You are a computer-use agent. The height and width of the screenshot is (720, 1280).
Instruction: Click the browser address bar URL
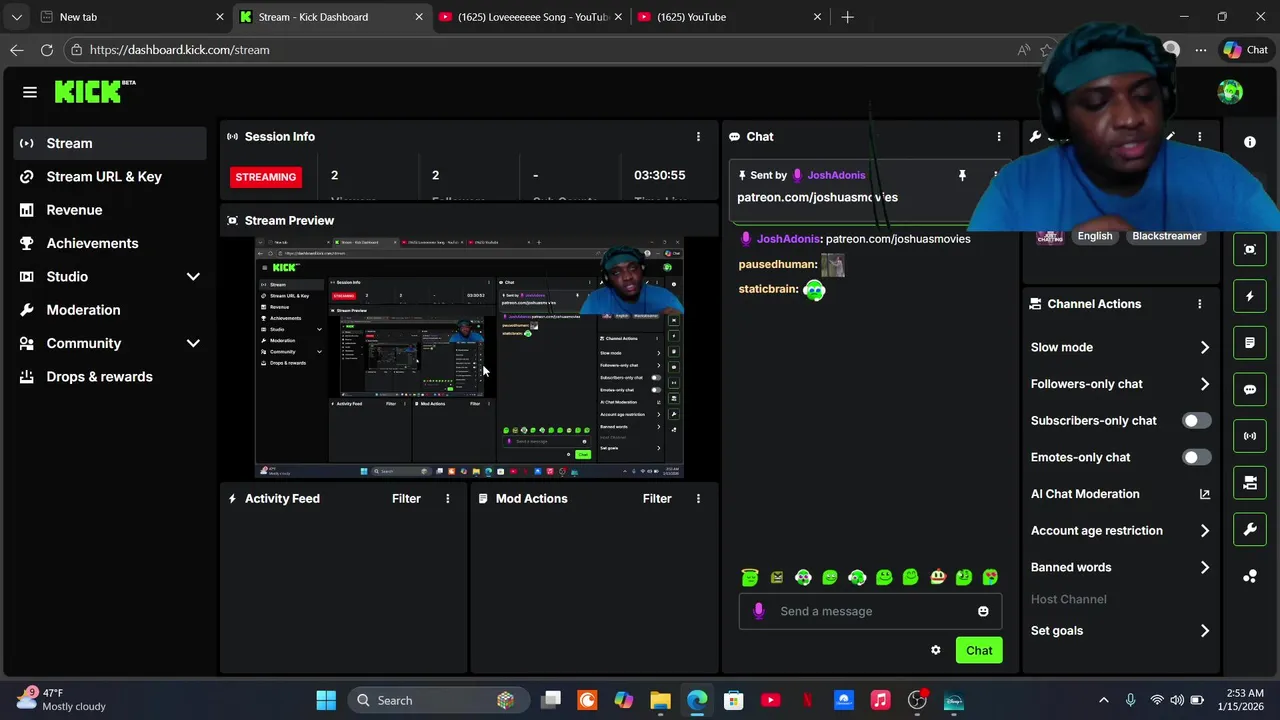[x=179, y=50]
